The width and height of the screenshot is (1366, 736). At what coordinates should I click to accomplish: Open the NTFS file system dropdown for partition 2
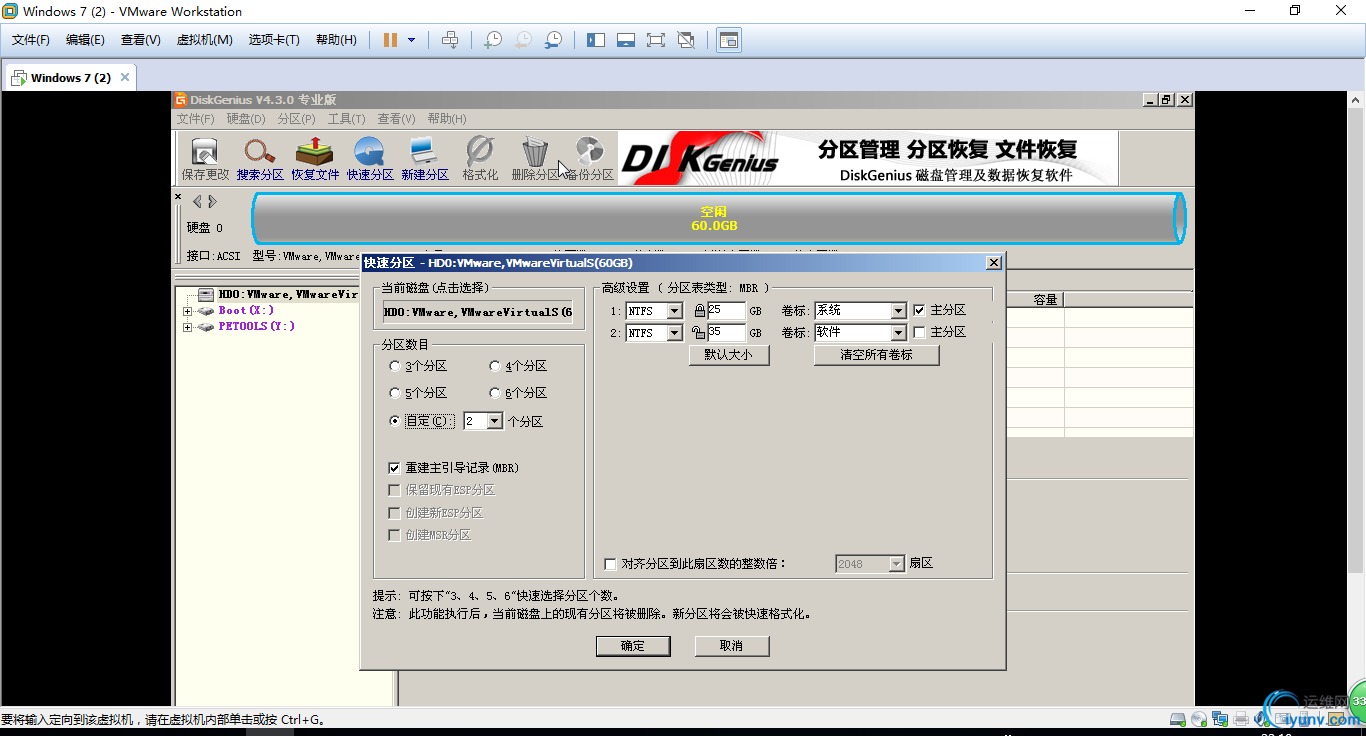675,333
